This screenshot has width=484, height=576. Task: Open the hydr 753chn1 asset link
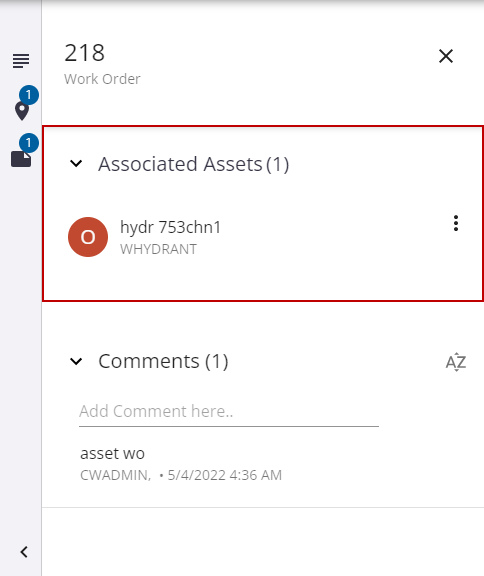pyautogui.click(x=170, y=227)
